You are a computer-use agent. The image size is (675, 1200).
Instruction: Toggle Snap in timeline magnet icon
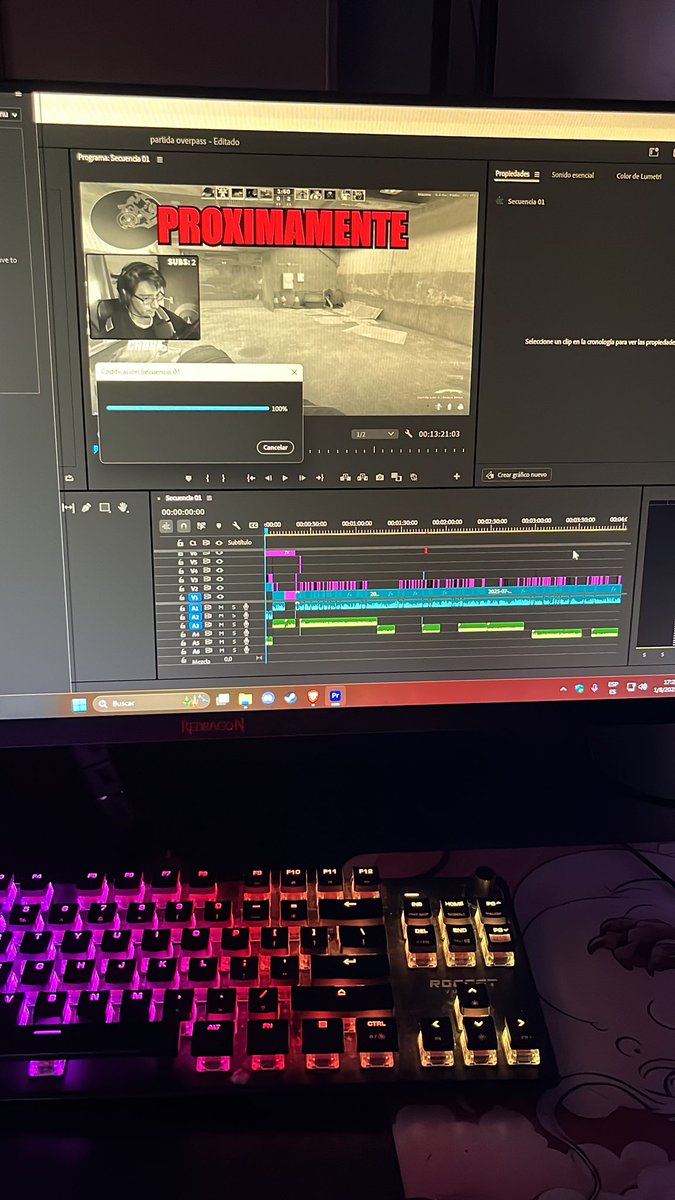pos(184,526)
